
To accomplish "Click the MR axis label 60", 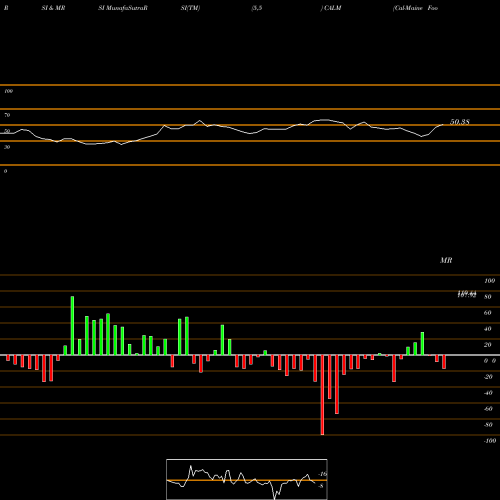I will coord(488,313).
